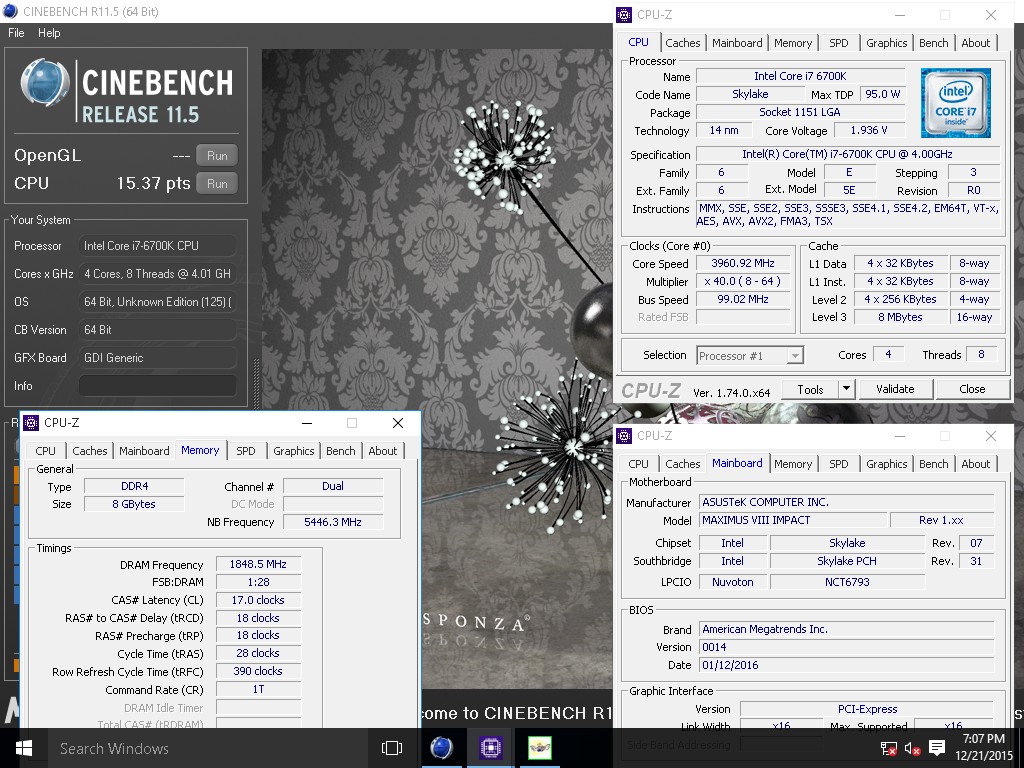Click the Close button in CPU-Z
This screenshot has width=1024, height=768.
972,389
